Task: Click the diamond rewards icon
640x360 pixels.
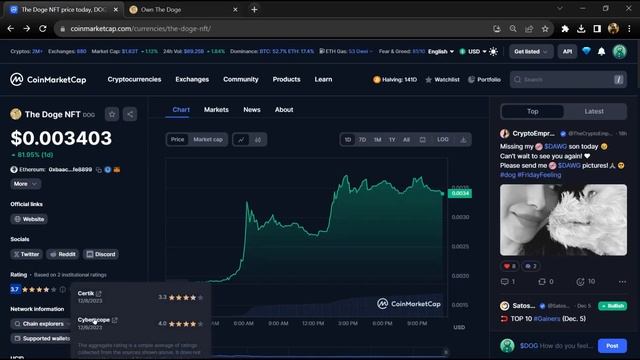Action: tap(586, 51)
